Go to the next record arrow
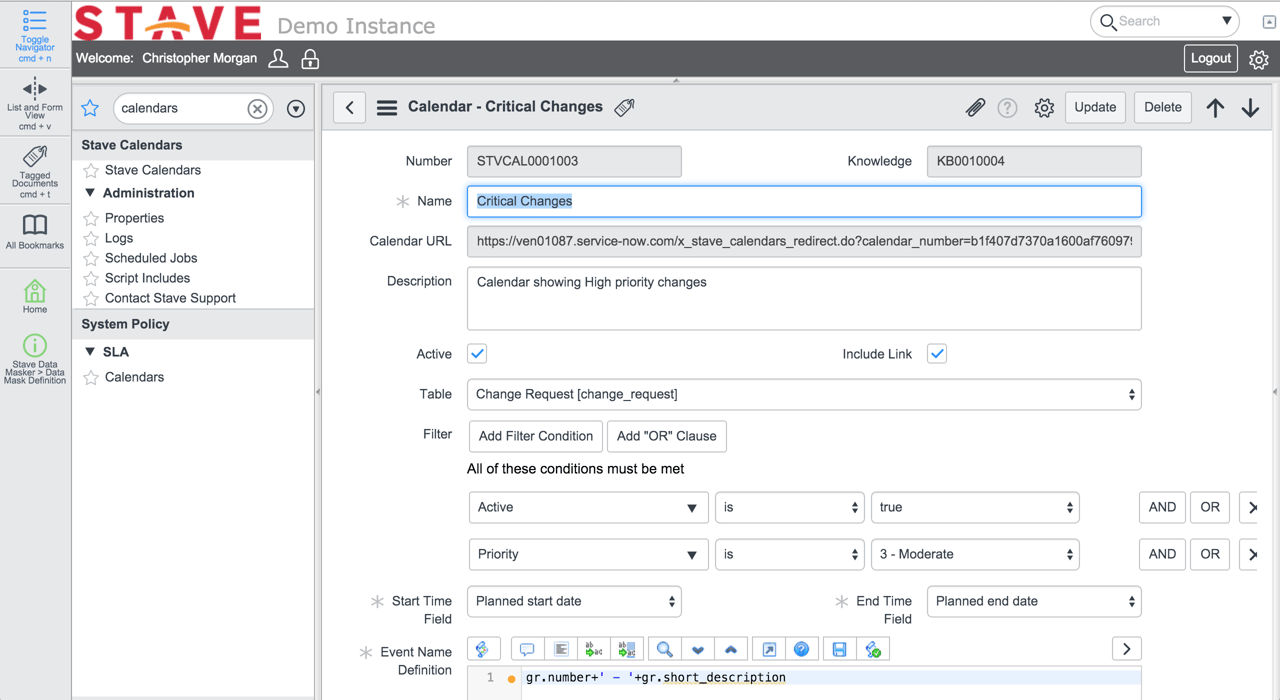 click(x=1250, y=108)
